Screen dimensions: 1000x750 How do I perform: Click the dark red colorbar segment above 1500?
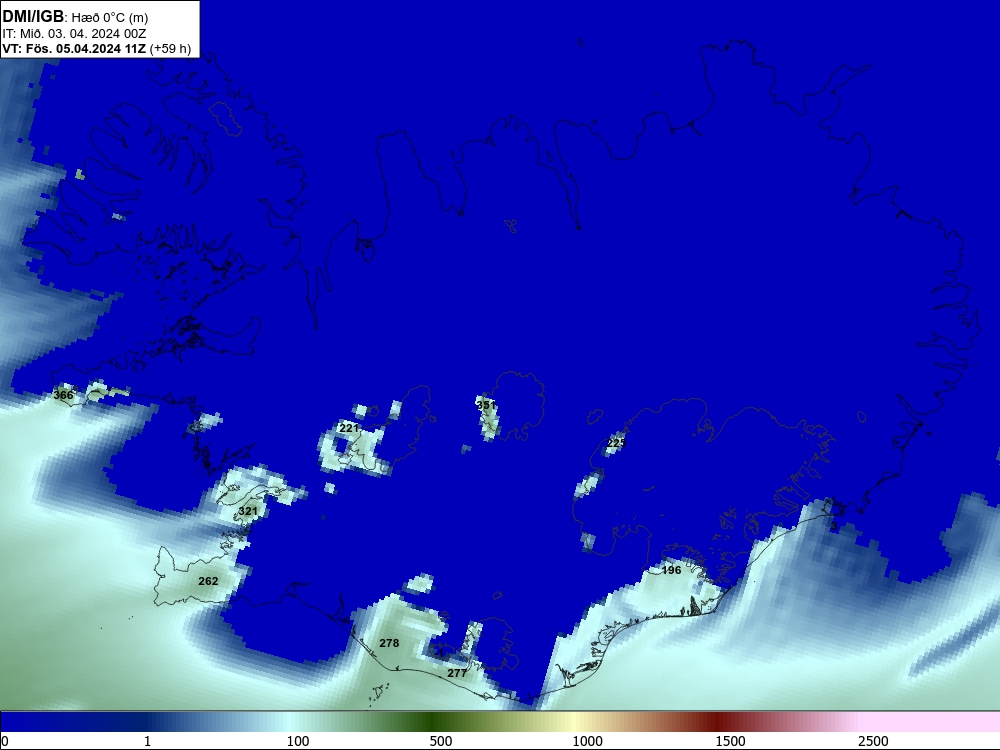[x=719, y=722]
